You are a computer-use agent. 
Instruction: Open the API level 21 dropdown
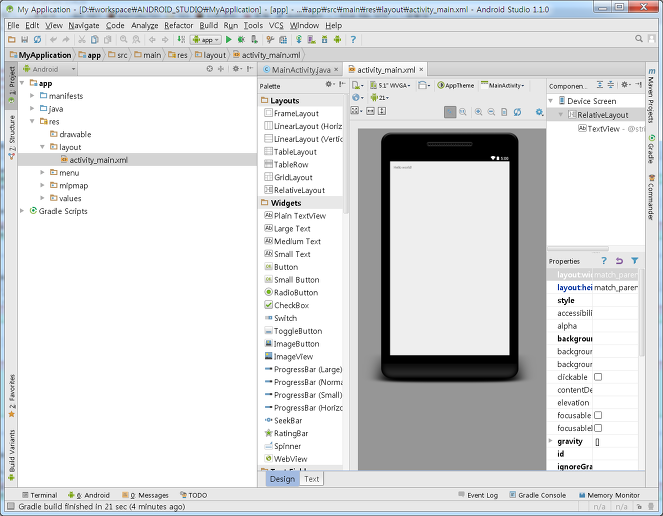(x=380, y=98)
